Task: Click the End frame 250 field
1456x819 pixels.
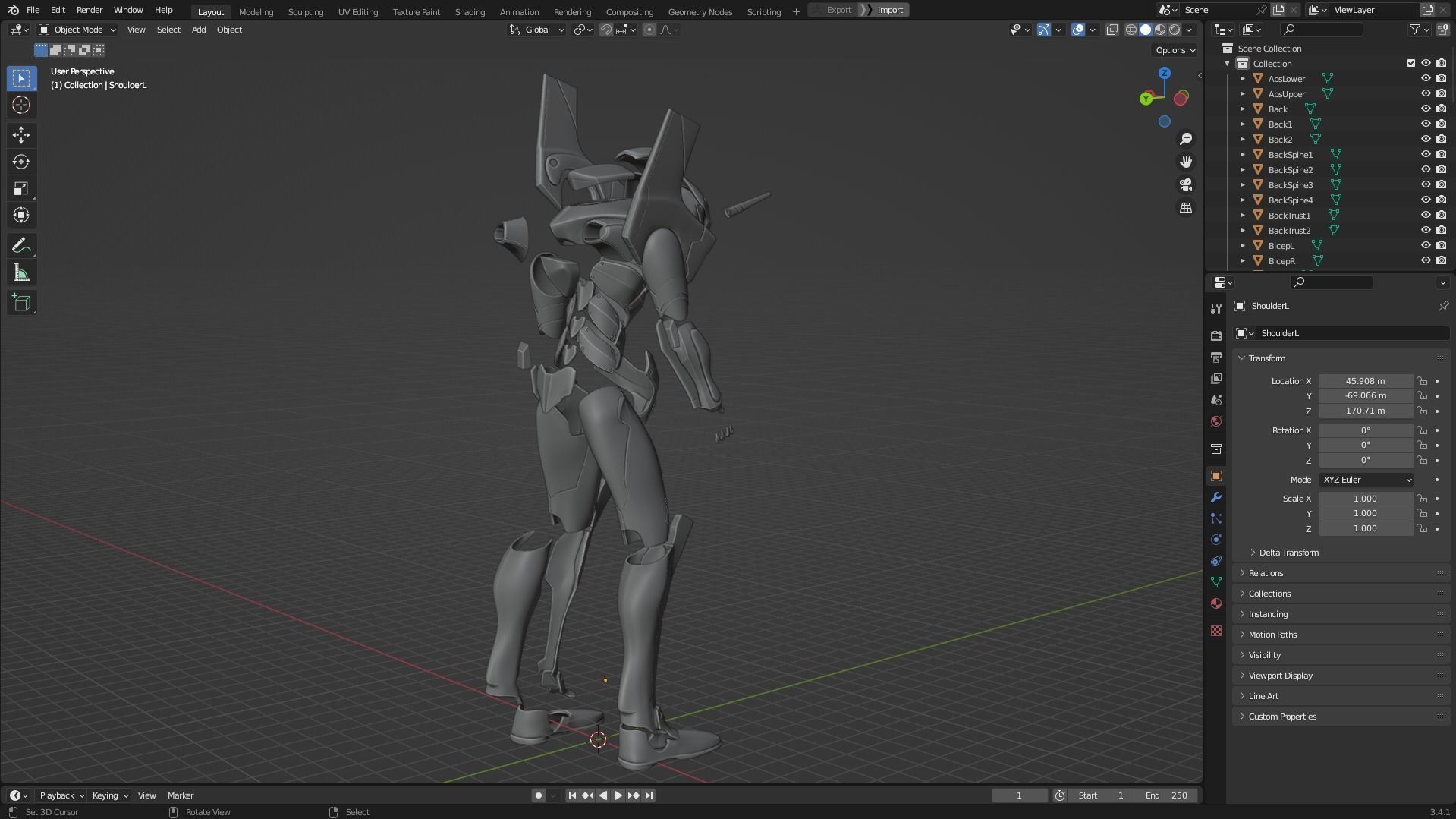Action: (1167, 795)
